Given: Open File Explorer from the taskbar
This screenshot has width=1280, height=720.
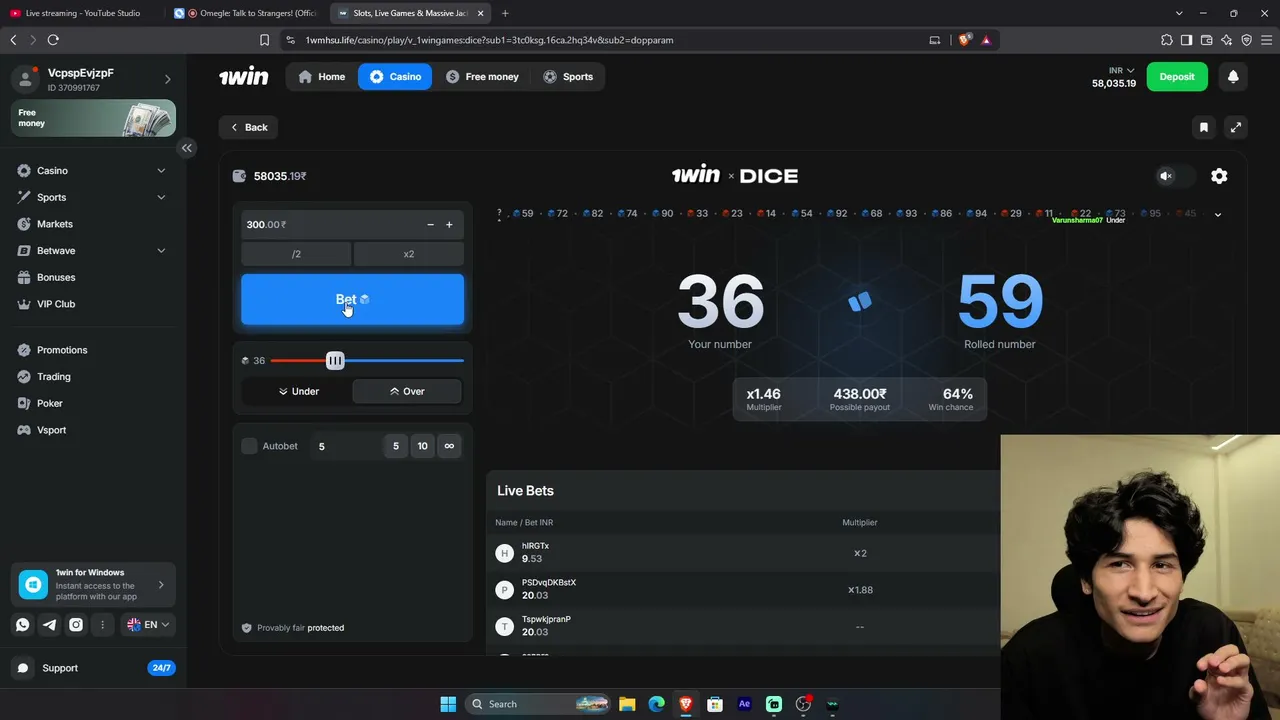Looking at the screenshot, I should pyautogui.click(x=627, y=704).
